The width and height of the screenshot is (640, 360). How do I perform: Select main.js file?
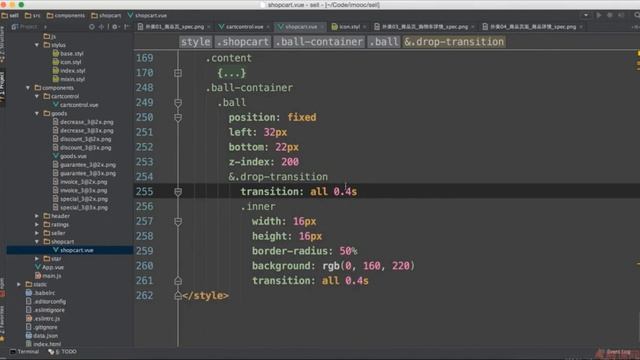(48, 276)
